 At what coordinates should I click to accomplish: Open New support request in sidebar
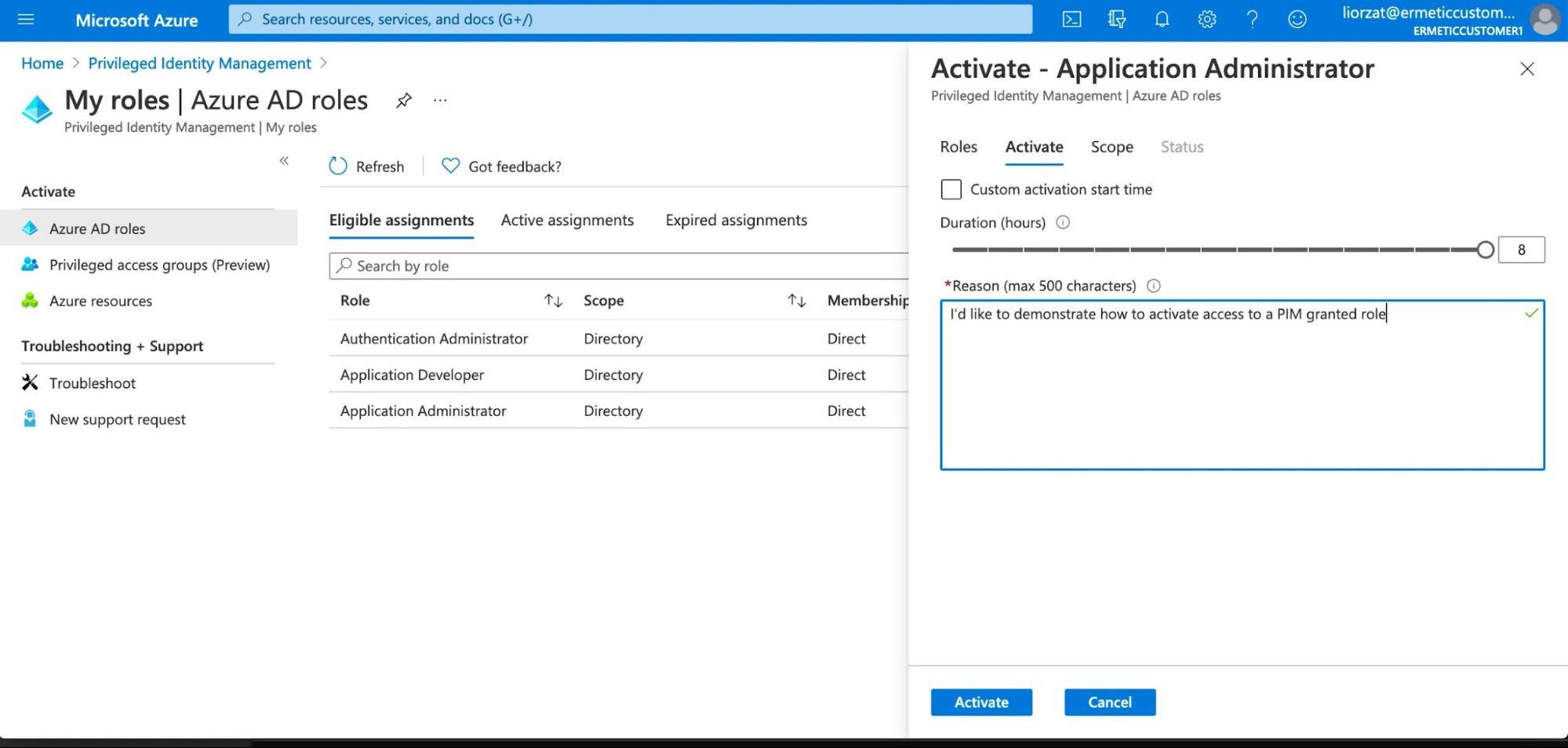coord(148,419)
